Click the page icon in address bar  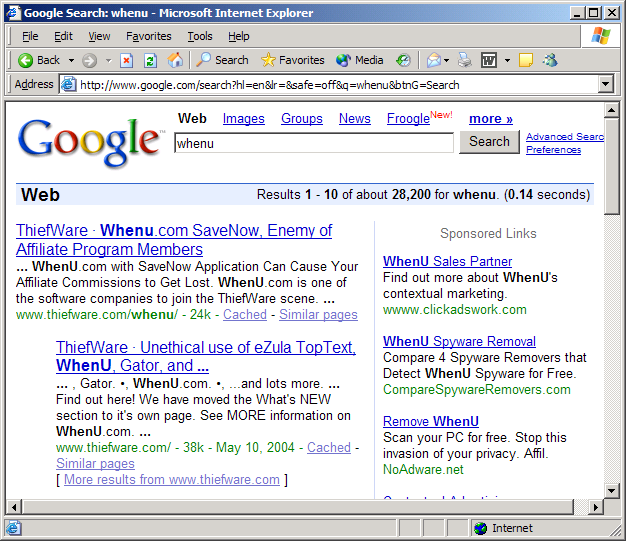[x=68, y=84]
